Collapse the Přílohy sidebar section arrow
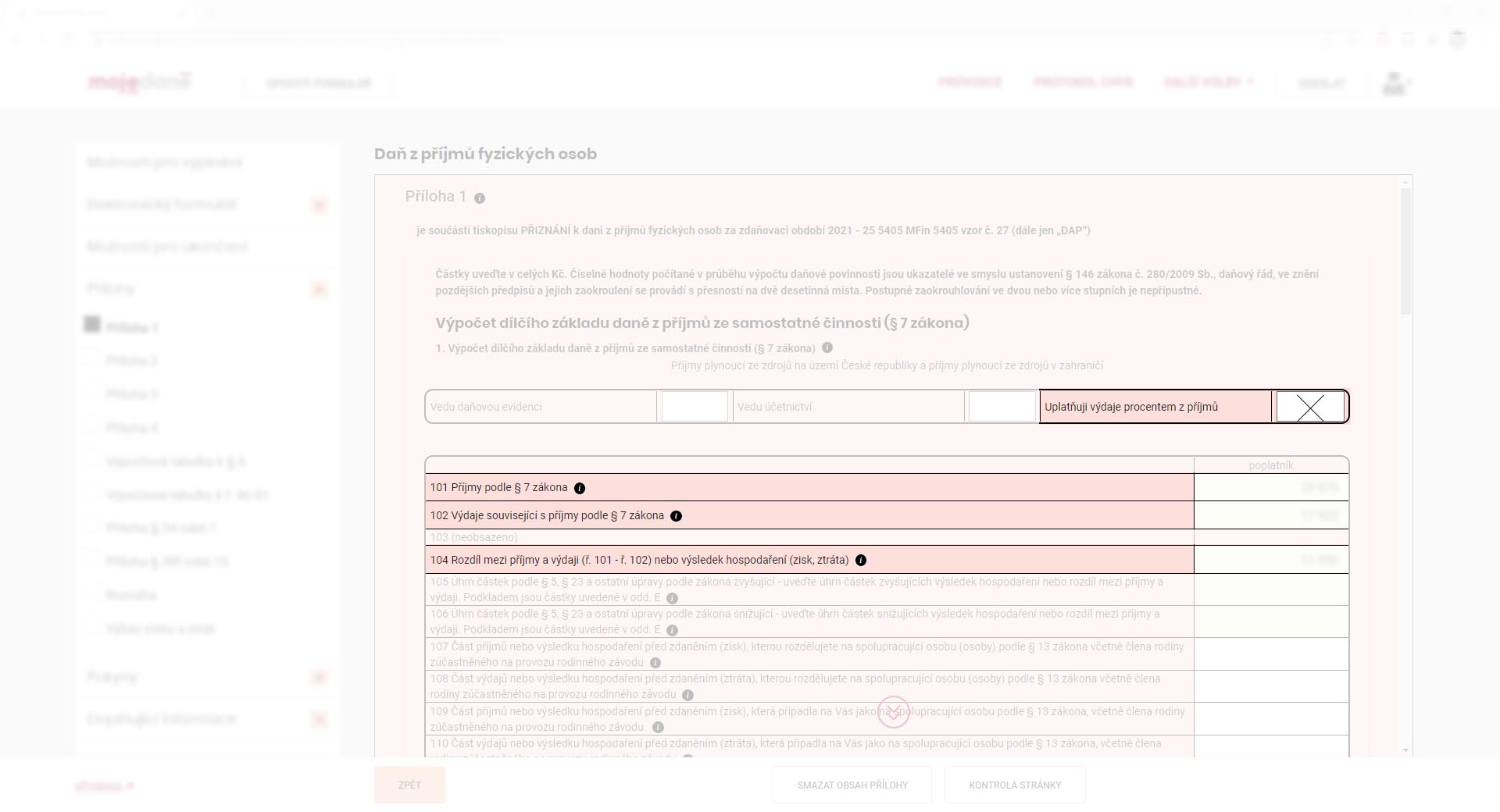Screen dimensions: 1500x812 click(x=319, y=290)
